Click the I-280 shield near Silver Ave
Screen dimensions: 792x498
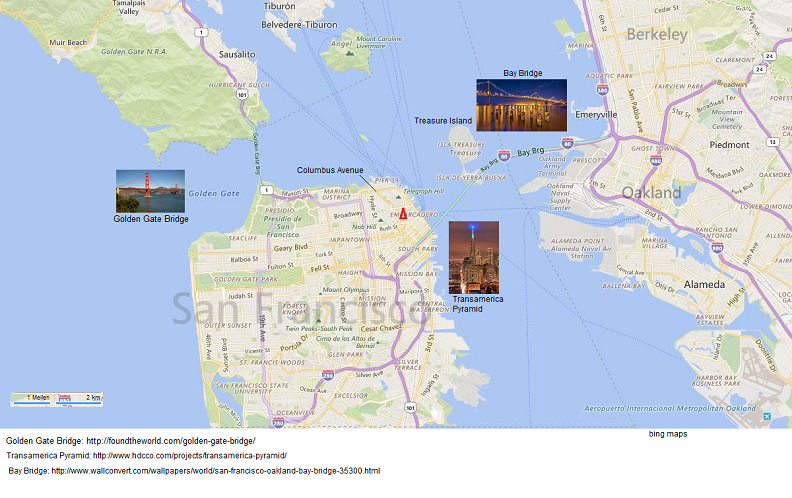click(x=328, y=375)
